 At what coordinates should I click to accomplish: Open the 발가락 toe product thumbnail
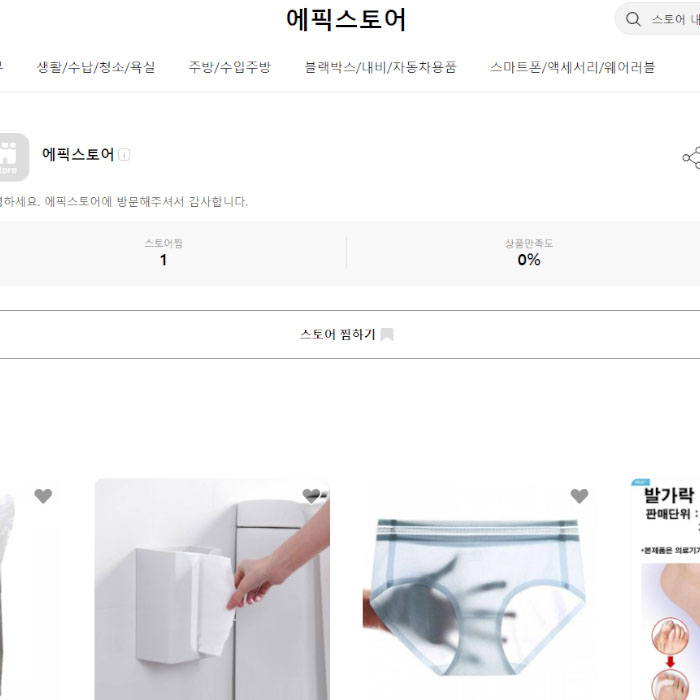666,589
